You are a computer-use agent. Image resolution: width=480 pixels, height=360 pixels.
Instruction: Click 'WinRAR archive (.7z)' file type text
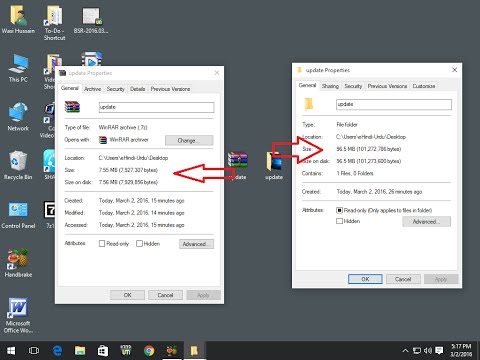(123, 127)
